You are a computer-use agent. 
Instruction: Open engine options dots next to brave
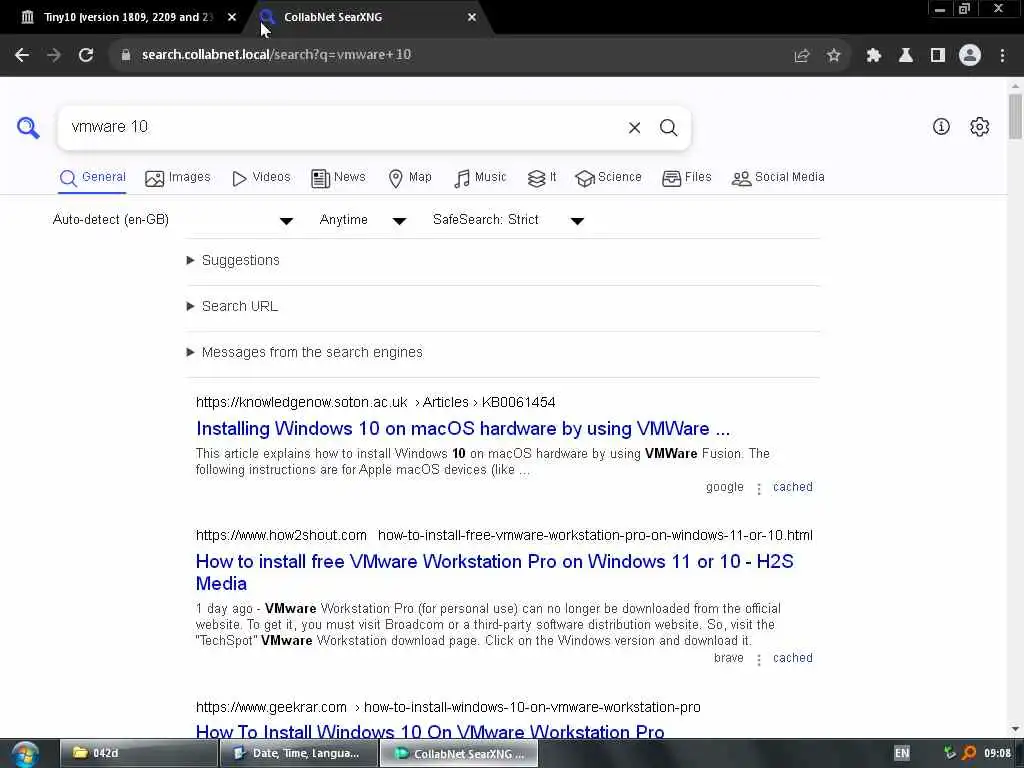click(758, 660)
